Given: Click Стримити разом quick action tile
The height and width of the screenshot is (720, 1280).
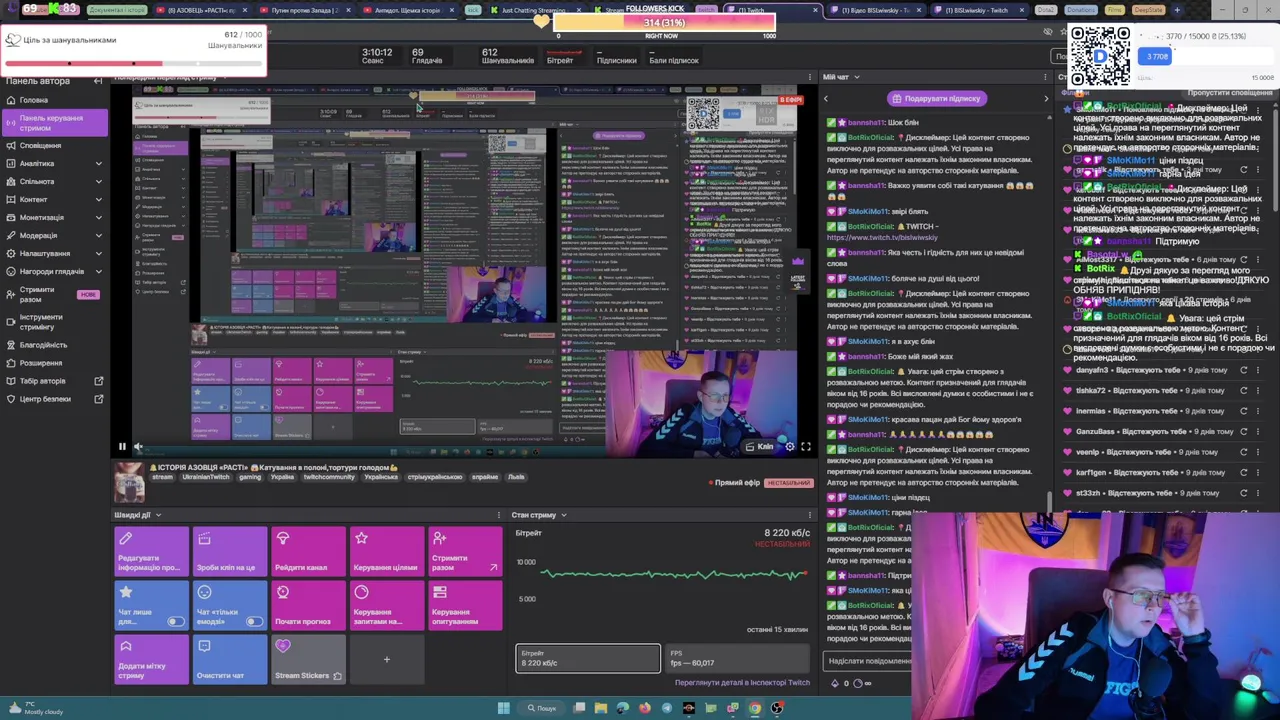Looking at the screenshot, I should pos(465,552).
